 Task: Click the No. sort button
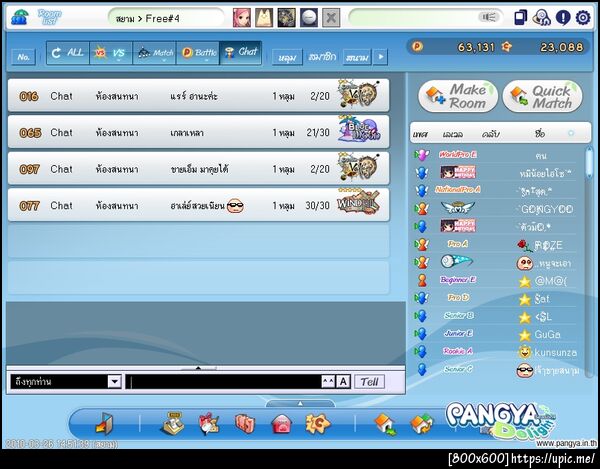pos(23,57)
